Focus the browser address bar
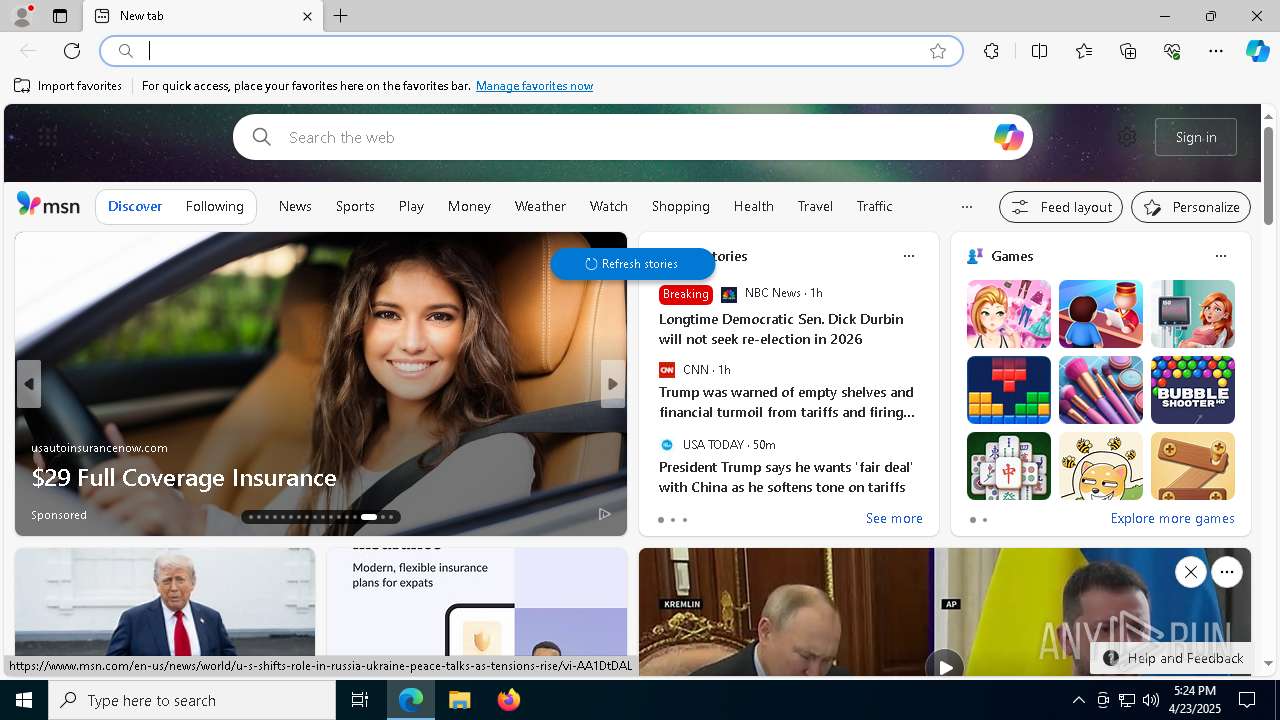1280x720 pixels. pos(530,51)
